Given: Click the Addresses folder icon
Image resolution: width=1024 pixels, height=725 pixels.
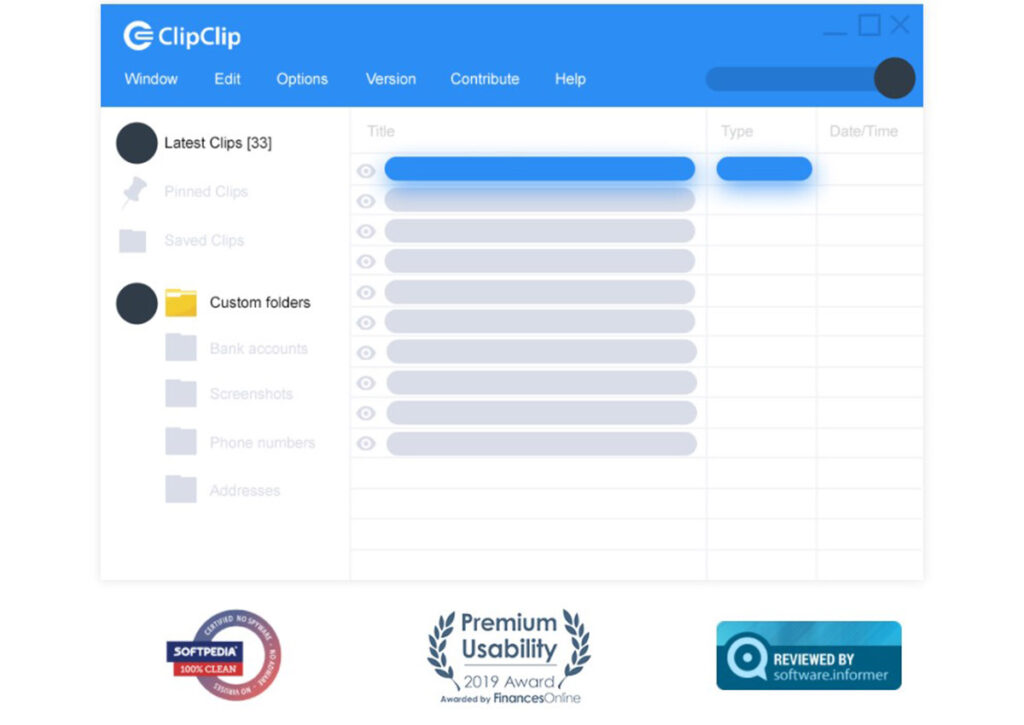Looking at the screenshot, I should pos(181,490).
